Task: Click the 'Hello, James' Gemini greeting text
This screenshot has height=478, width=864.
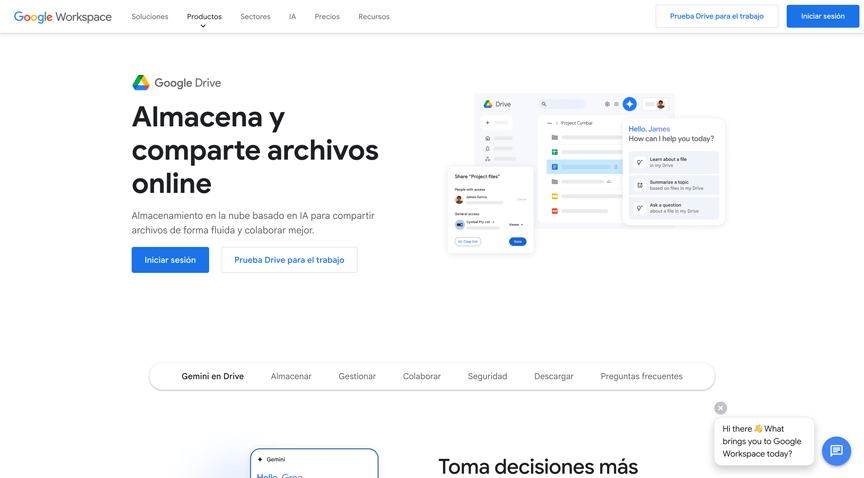Action: (649, 129)
